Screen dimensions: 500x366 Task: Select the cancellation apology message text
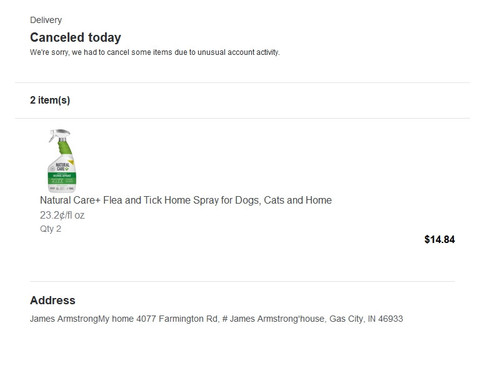tap(155, 52)
